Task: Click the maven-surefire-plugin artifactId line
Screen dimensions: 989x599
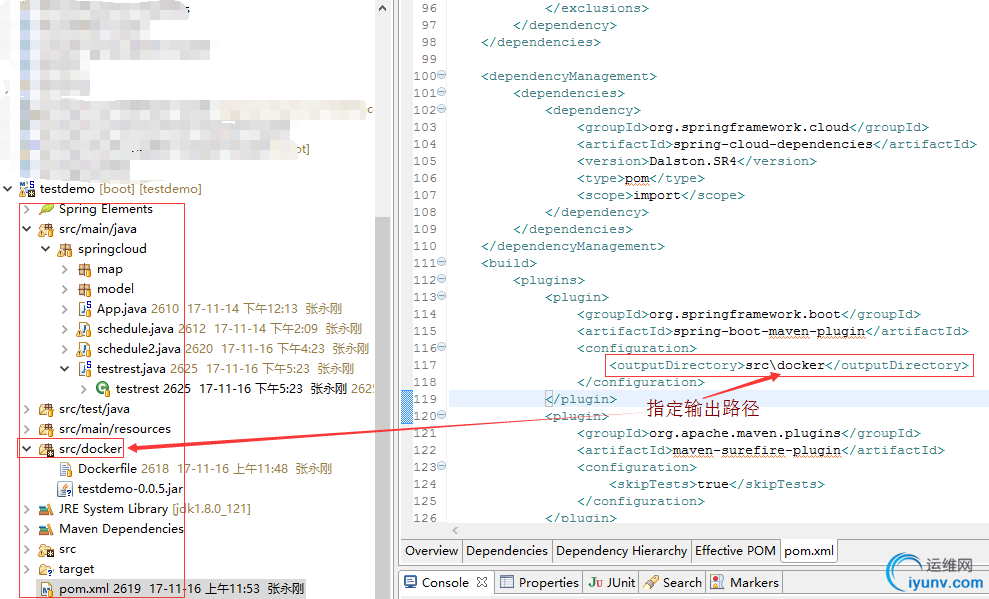Action: coord(761,450)
